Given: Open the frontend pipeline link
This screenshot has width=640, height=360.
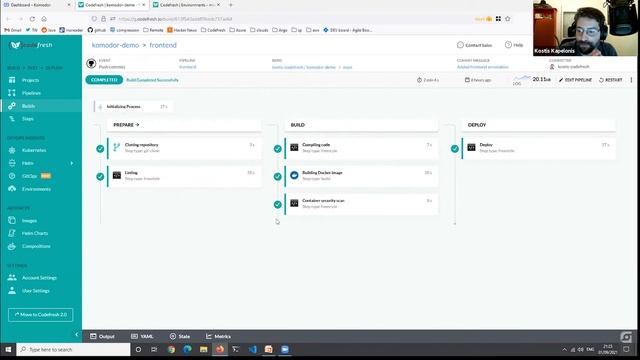Looking at the screenshot, I should pyautogui.click(x=188, y=67).
